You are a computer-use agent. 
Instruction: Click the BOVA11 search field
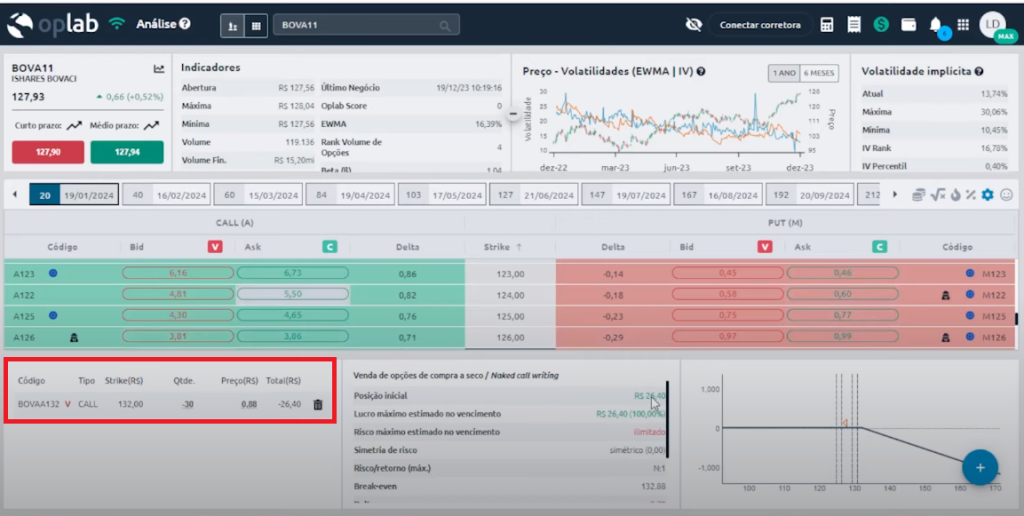point(366,24)
